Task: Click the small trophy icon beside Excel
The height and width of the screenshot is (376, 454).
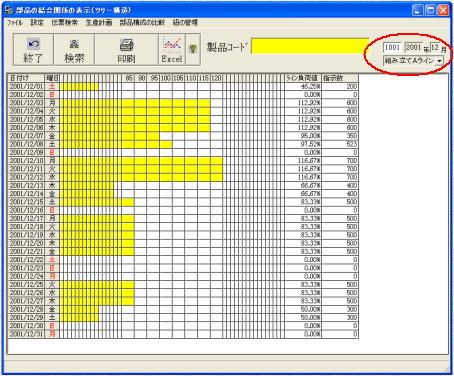Action: (x=193, y=49)
